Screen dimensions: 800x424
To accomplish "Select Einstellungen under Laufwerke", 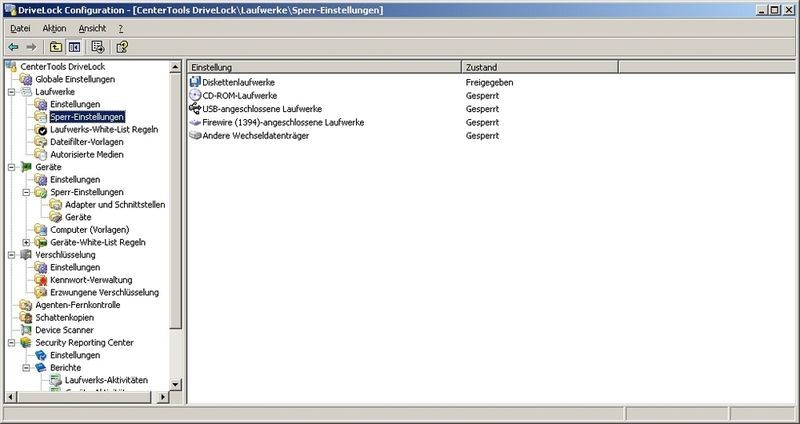I will point(75,104).
